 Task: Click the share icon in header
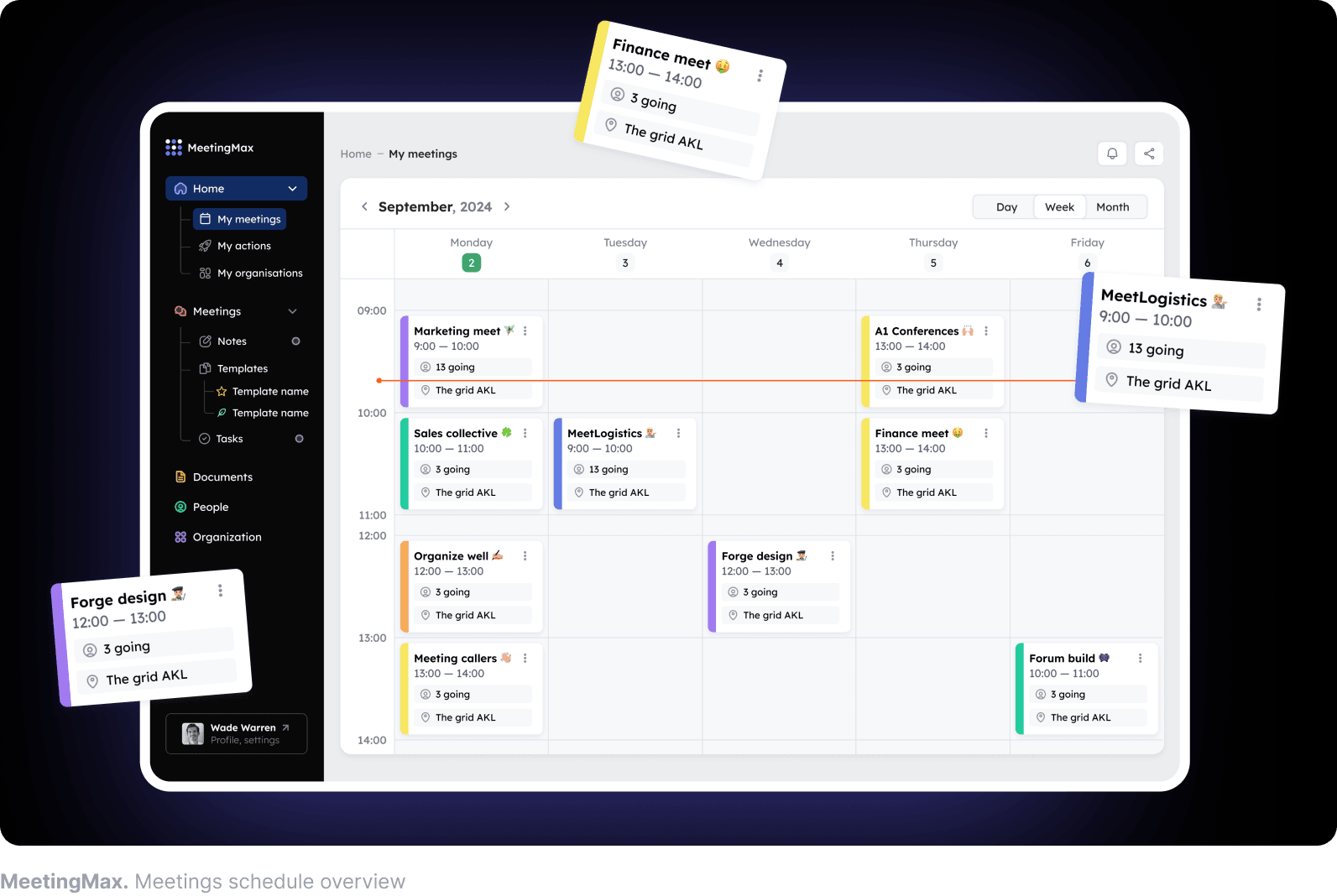[1149, 154]
